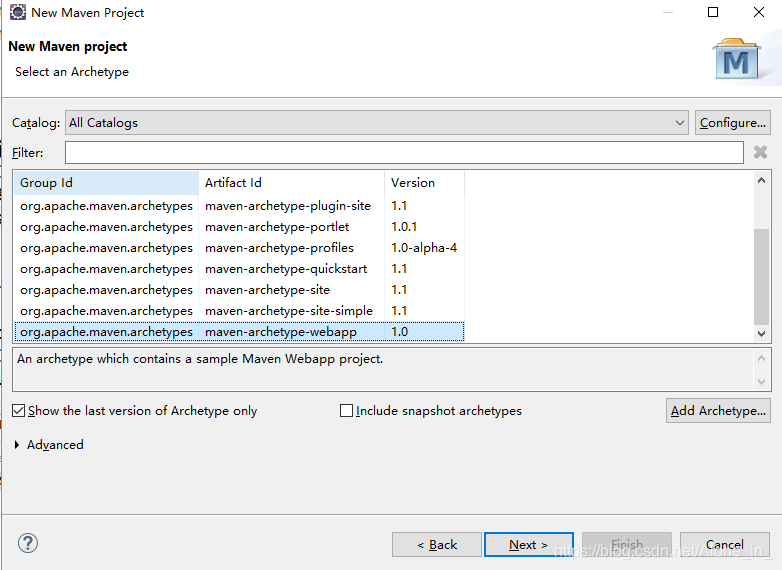Sort archetypes by the Version column
Viewport: 782px width, 570px height.
[424, 183]
